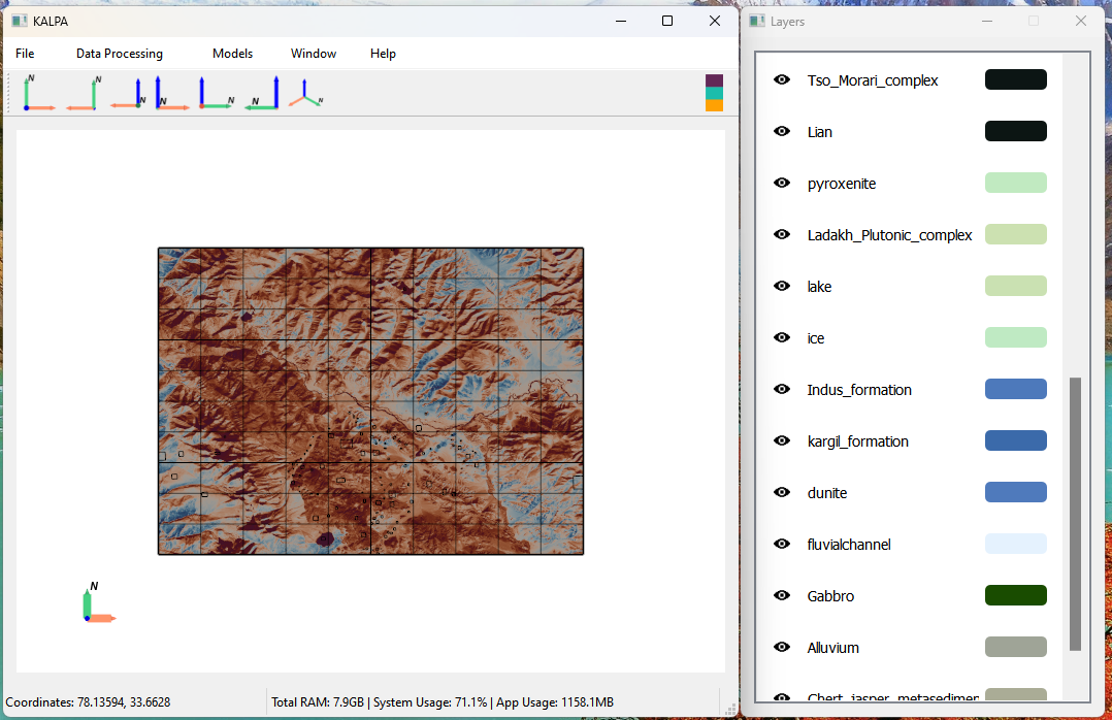Viewport: 1112px width, 720px height.
Task: Toggle visibility of the Lian layer
Action: [x=782, y=131]
